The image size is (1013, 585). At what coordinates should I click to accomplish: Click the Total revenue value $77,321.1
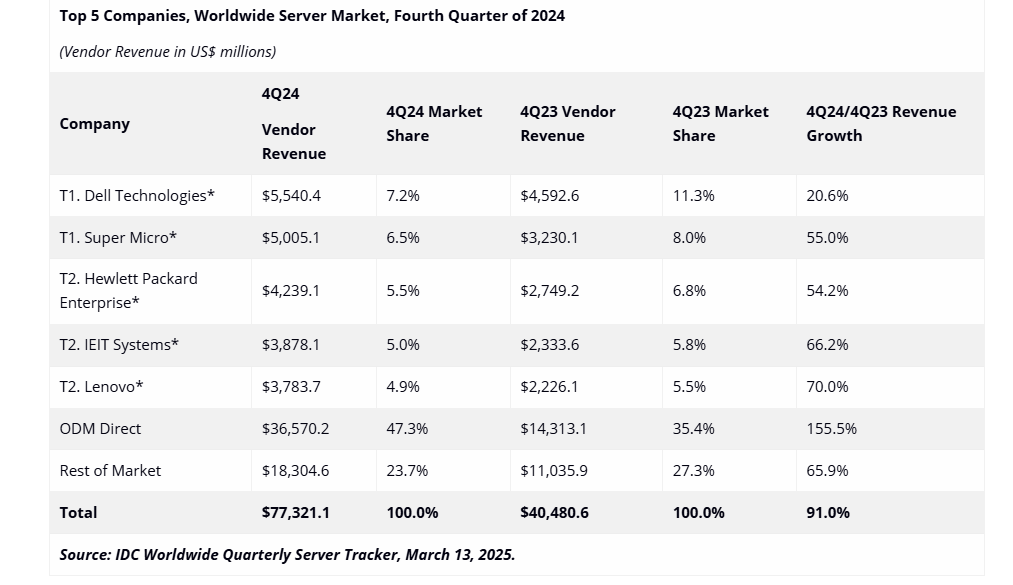296,513
